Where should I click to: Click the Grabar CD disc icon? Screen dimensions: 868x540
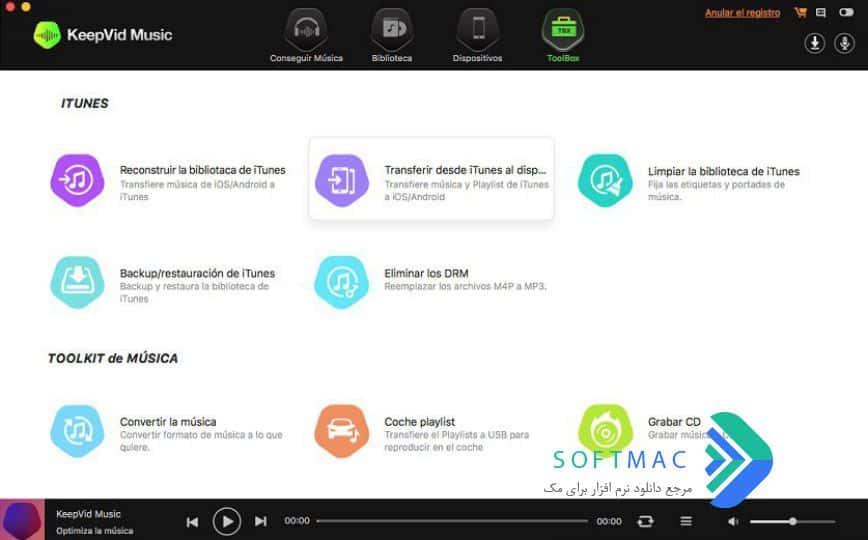coord(606,431)
